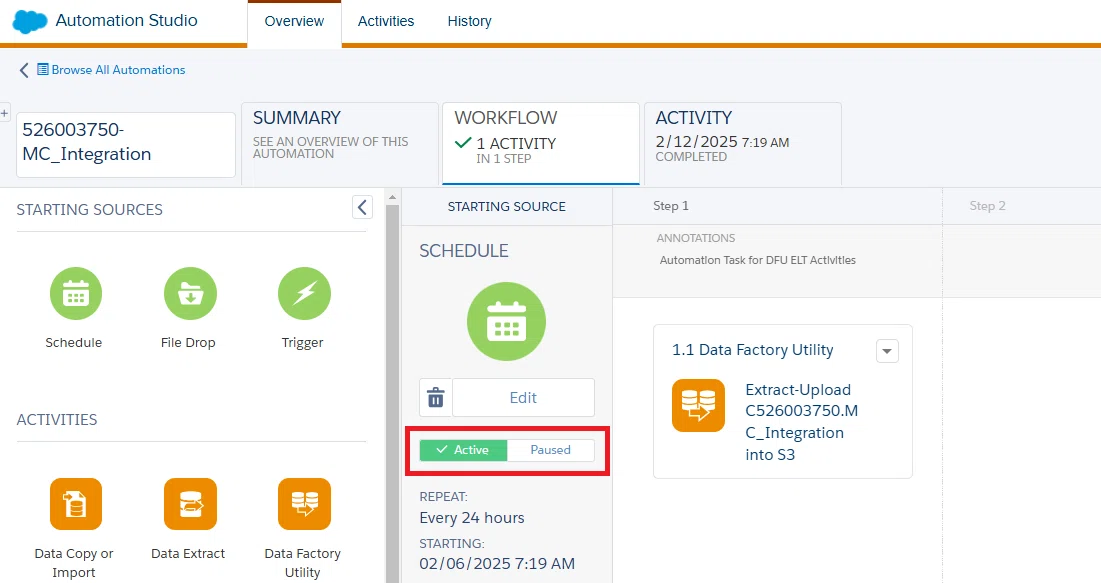Click the 'Automation Studio' title text
The width and height of the screenshot is (1101, 583).
(126, 20)
